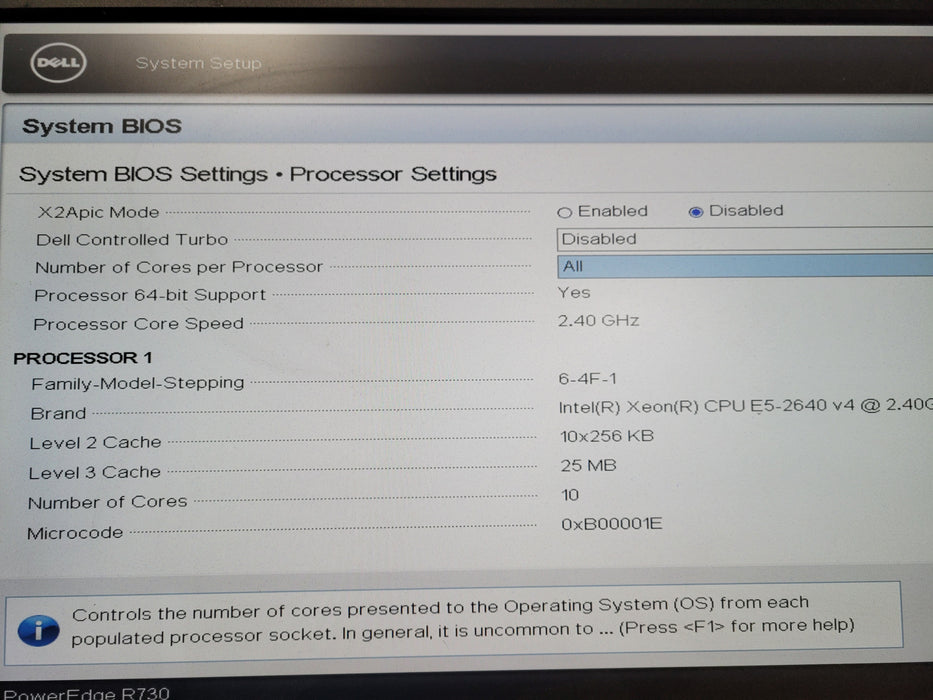
Task: Select Enabled for X2Apic Mode
Action: (565, 212)
